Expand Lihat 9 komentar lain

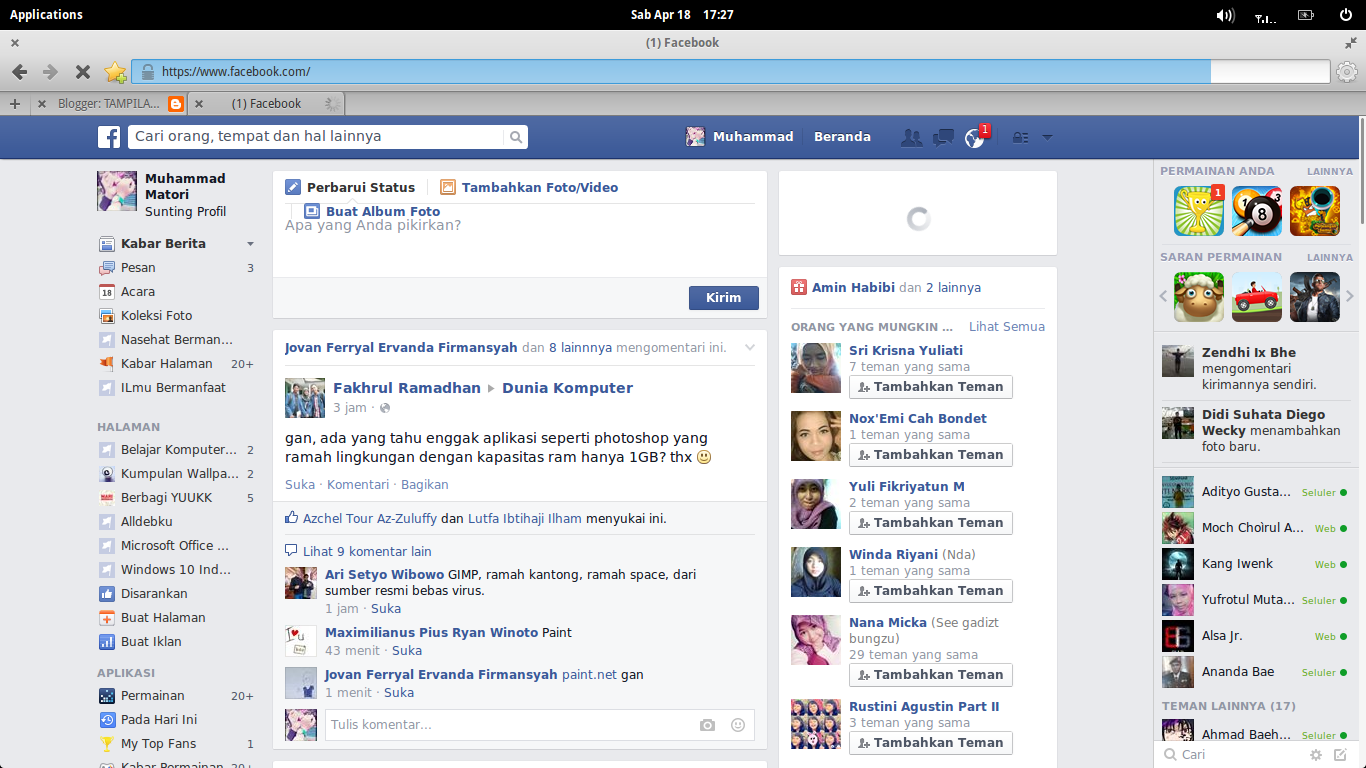coord(367,551)
